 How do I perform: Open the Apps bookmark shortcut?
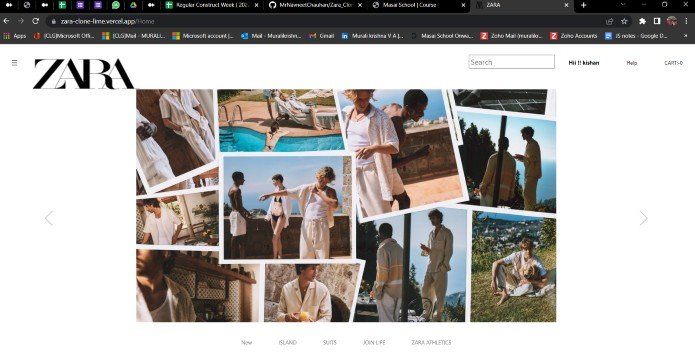(x=15, y=36)
